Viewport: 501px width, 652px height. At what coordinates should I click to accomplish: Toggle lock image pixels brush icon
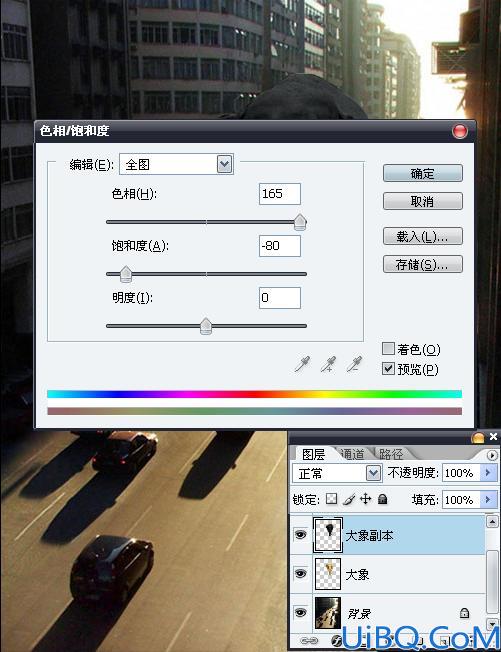tap(349, 499)
